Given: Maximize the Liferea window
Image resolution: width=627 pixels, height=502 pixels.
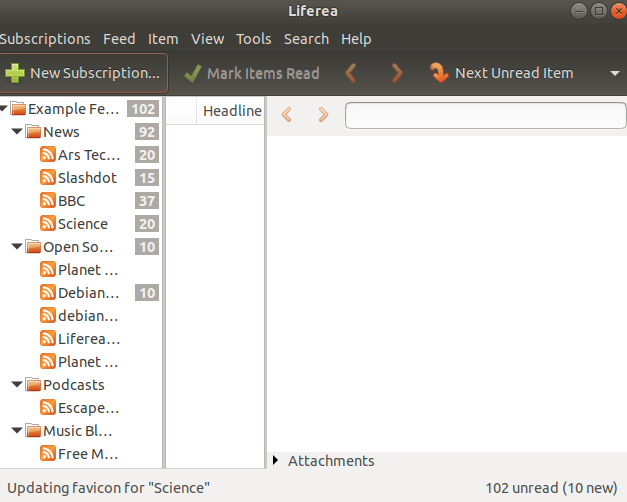Looking at the screenshot, I should coord(599,11).
